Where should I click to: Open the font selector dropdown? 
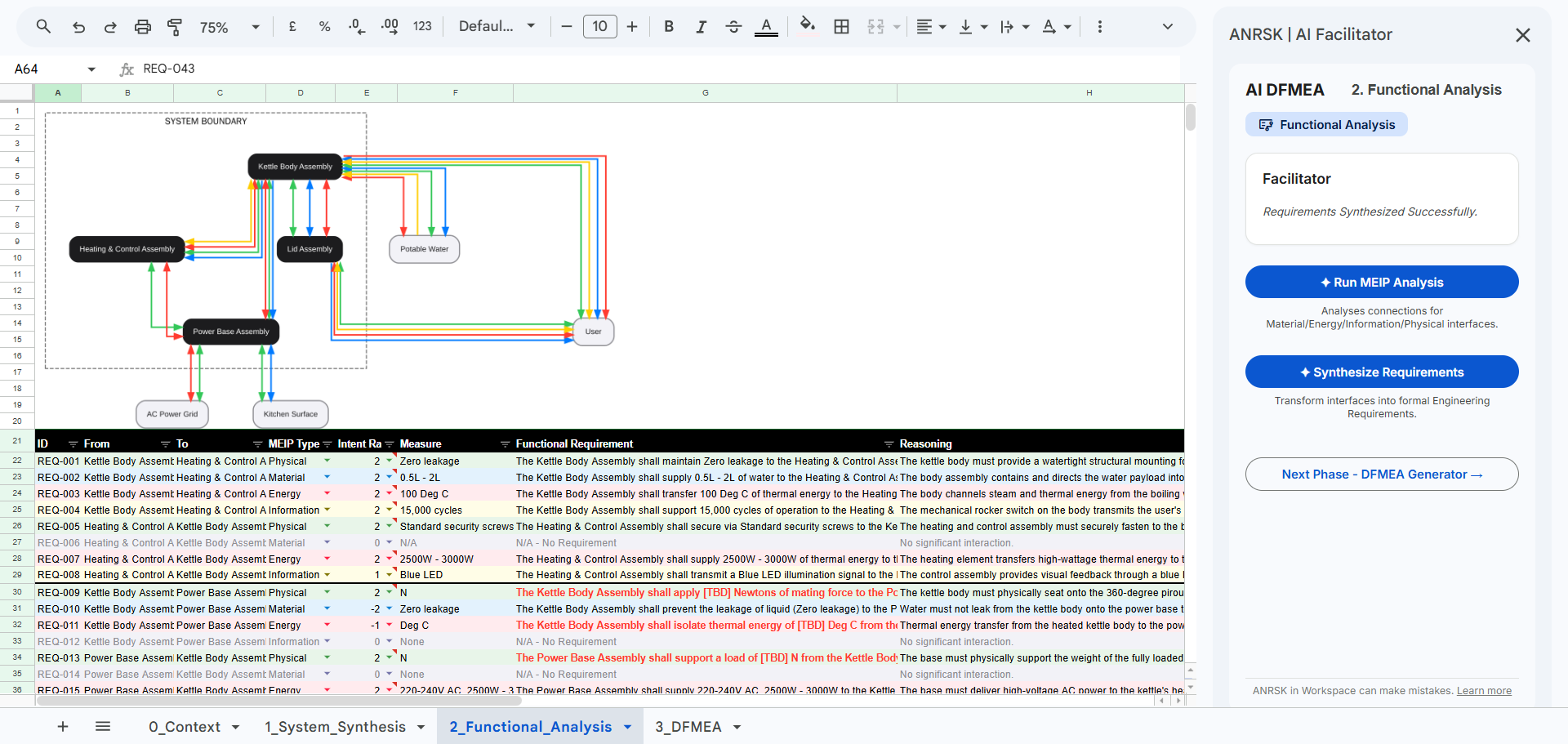click(497, 26)
